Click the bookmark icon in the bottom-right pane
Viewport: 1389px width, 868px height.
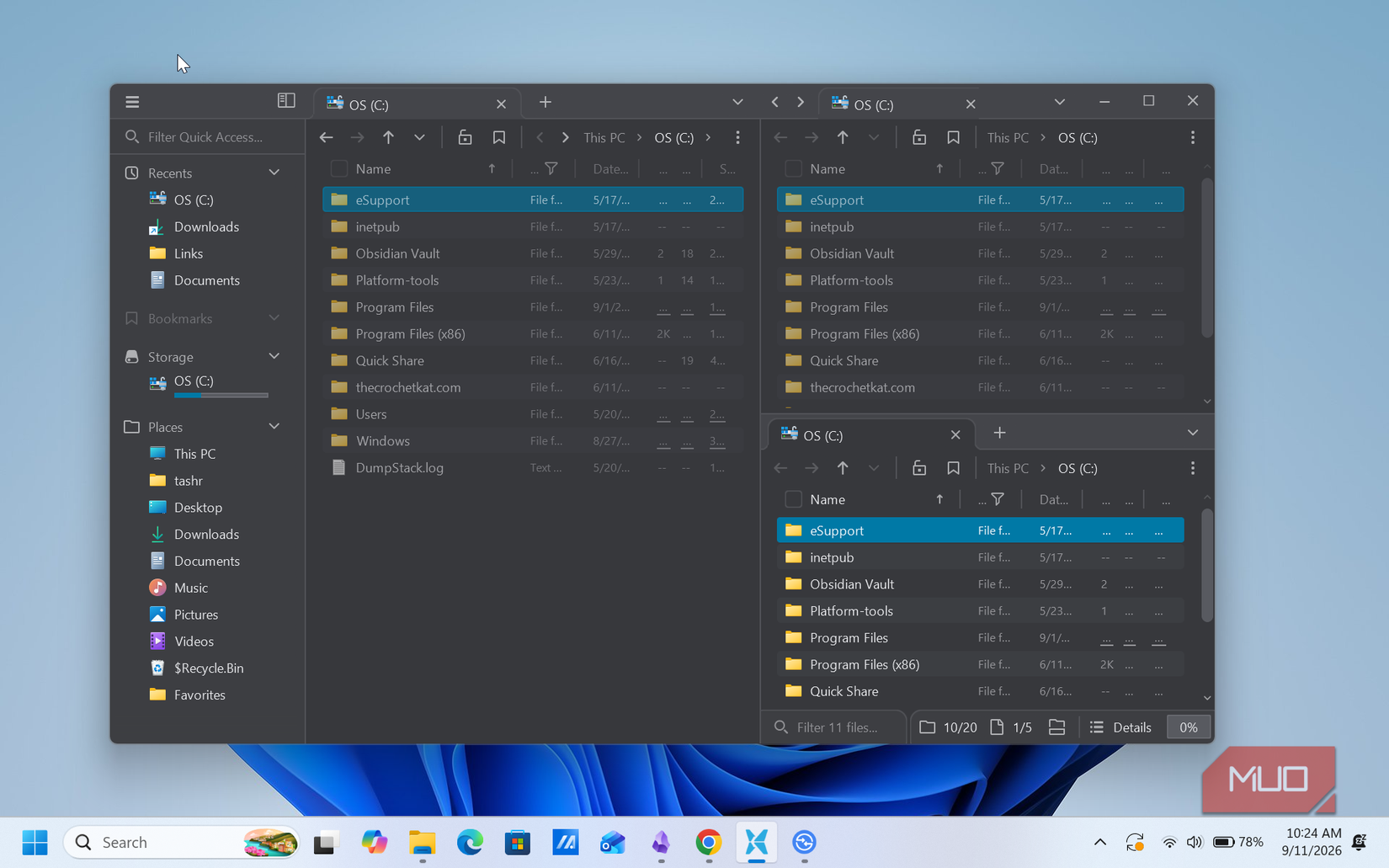coord(953,468)
